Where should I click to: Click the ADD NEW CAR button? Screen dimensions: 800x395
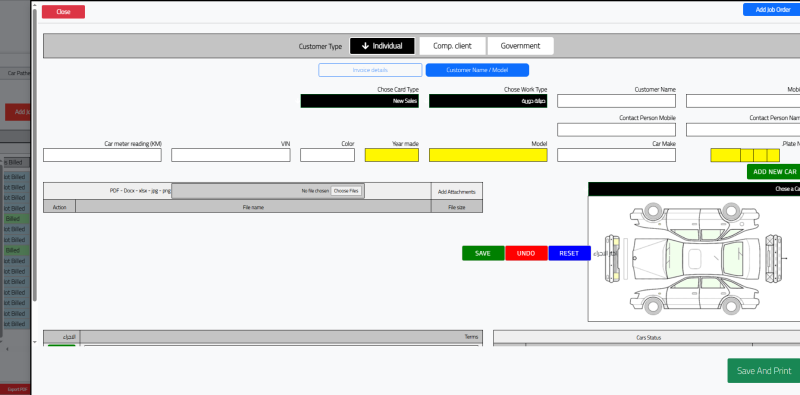coord(773,172)
